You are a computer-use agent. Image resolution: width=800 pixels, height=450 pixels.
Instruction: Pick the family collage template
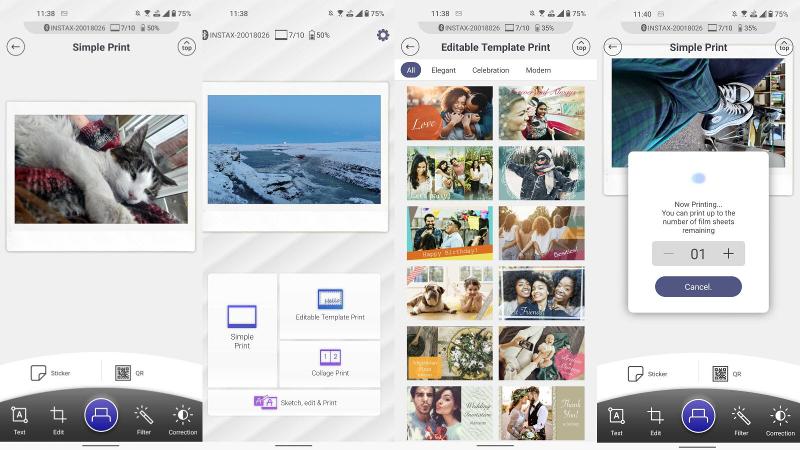coord(450,173)
